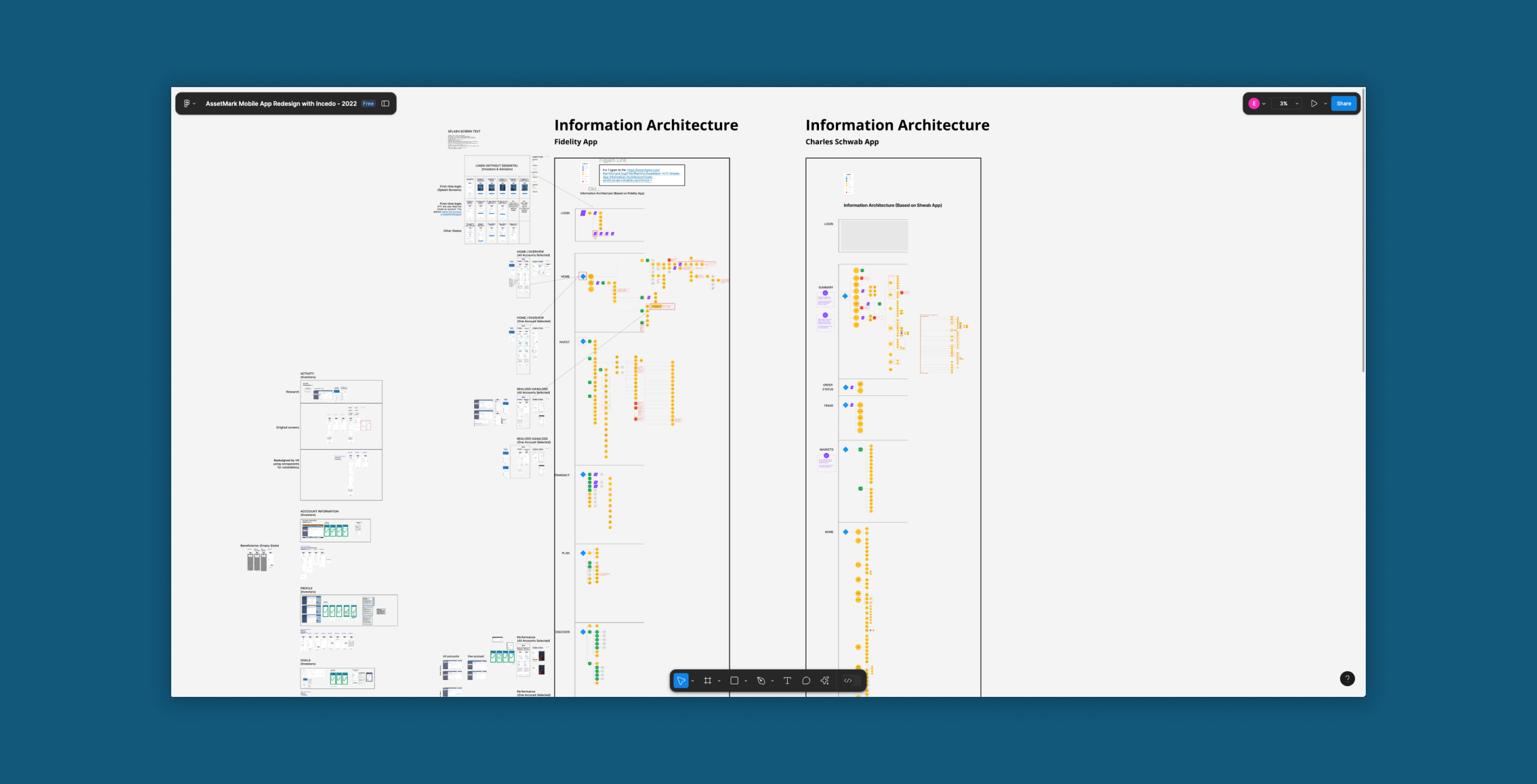This screenshot has width=1537, height=784.
Task: Open the Help question mark button
Action: pos(1347,678)
